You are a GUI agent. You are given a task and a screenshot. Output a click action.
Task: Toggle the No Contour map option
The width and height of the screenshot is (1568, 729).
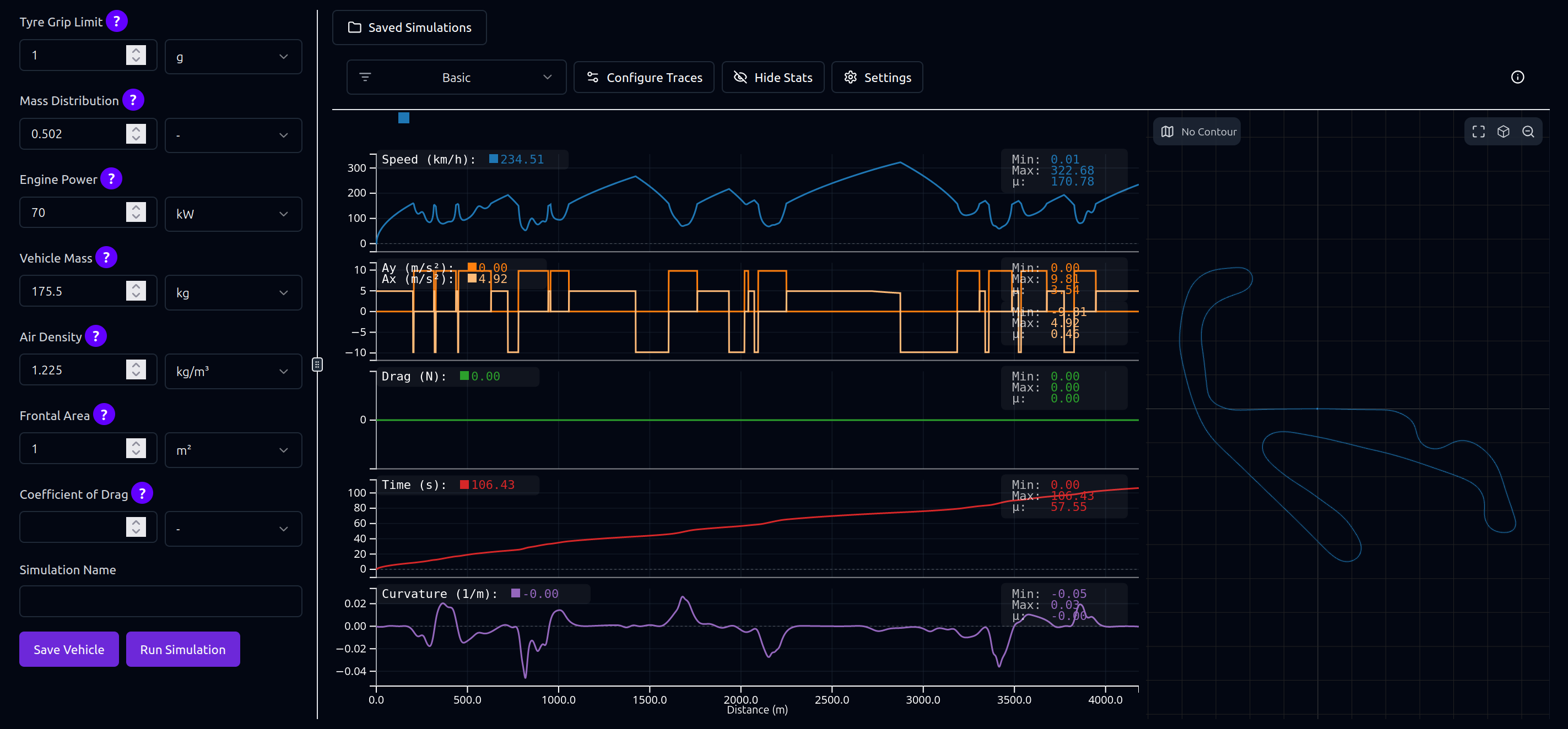[x=1197, y=132]
